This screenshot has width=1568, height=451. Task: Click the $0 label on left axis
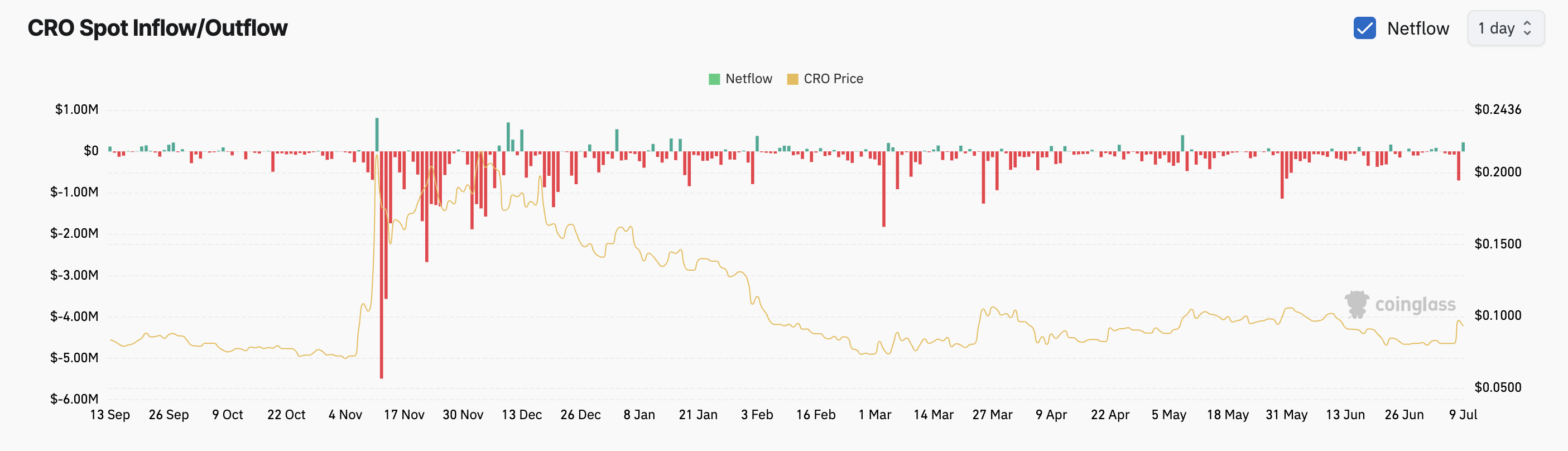tap(91, 150)
